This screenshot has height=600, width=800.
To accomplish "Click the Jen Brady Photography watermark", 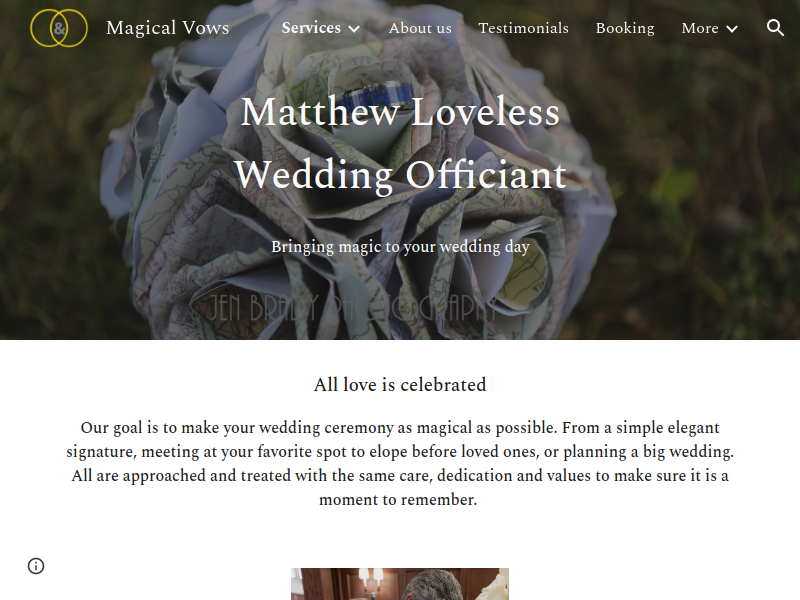I will [x=352, y=307].
